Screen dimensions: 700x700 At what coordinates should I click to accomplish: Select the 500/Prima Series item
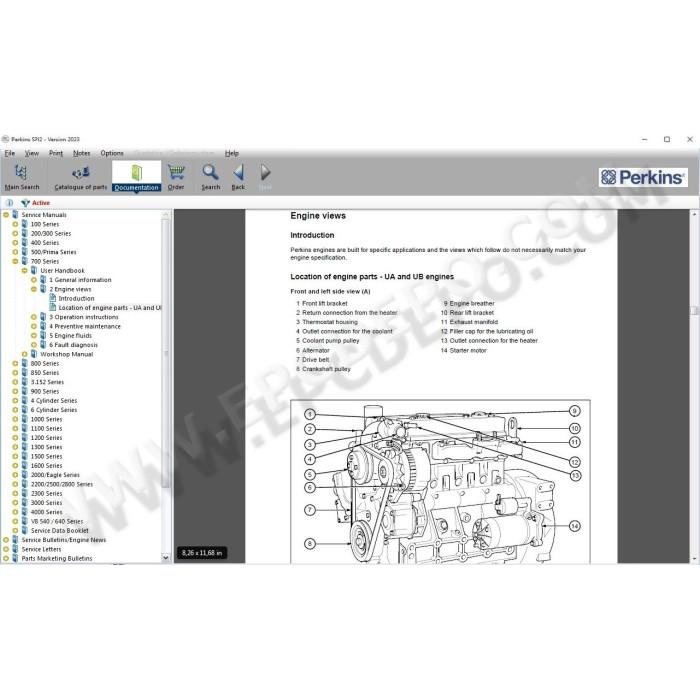(54, 252)
